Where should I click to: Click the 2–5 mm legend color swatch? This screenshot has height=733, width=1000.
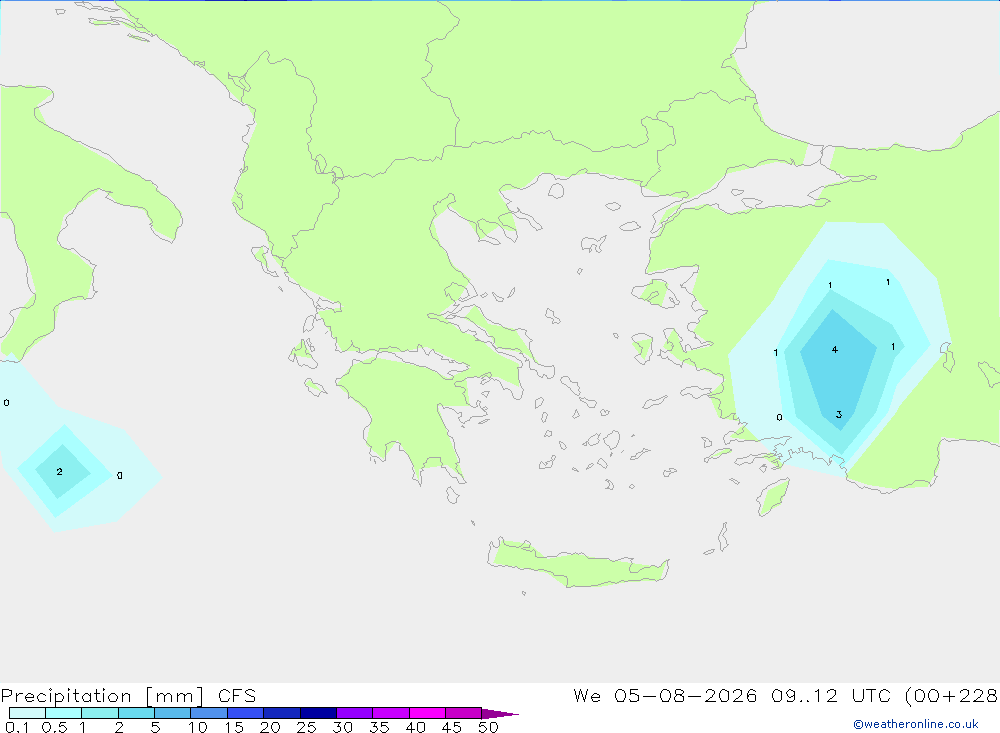(136, 713)
